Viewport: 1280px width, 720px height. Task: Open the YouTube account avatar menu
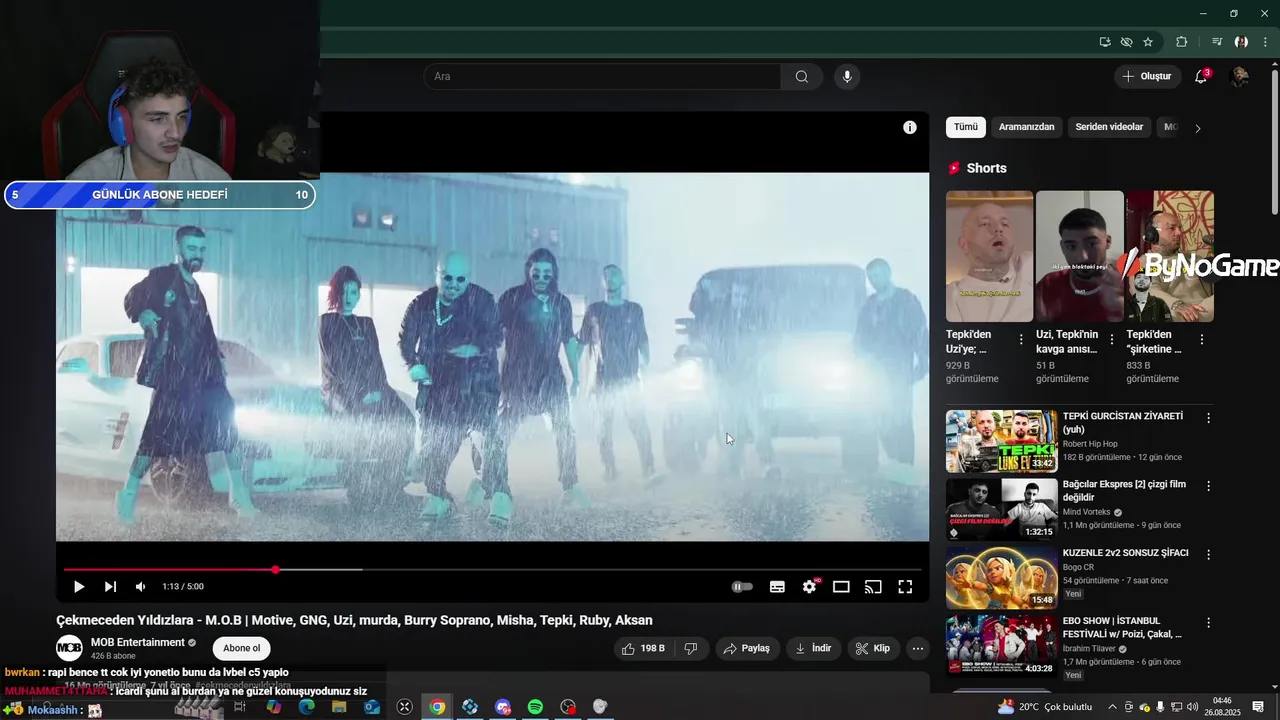click(x=1240, y=77)
